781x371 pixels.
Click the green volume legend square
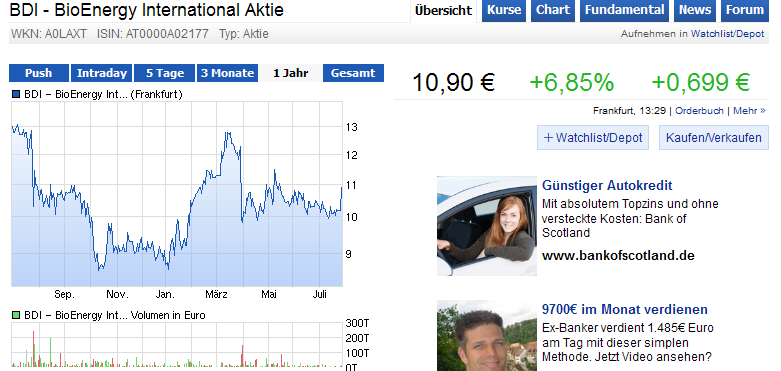click(x=16, y=315)
